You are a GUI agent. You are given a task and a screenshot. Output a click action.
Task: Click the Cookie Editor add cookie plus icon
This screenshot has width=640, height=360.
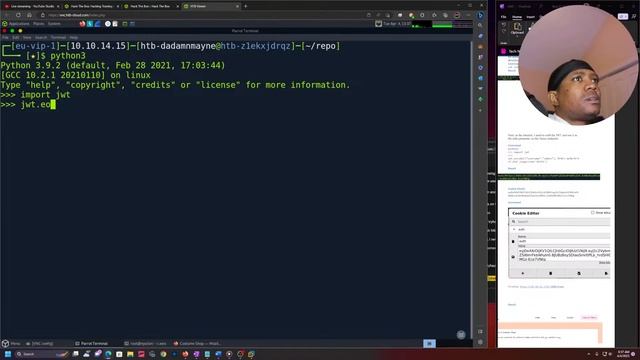coord(523,273)
